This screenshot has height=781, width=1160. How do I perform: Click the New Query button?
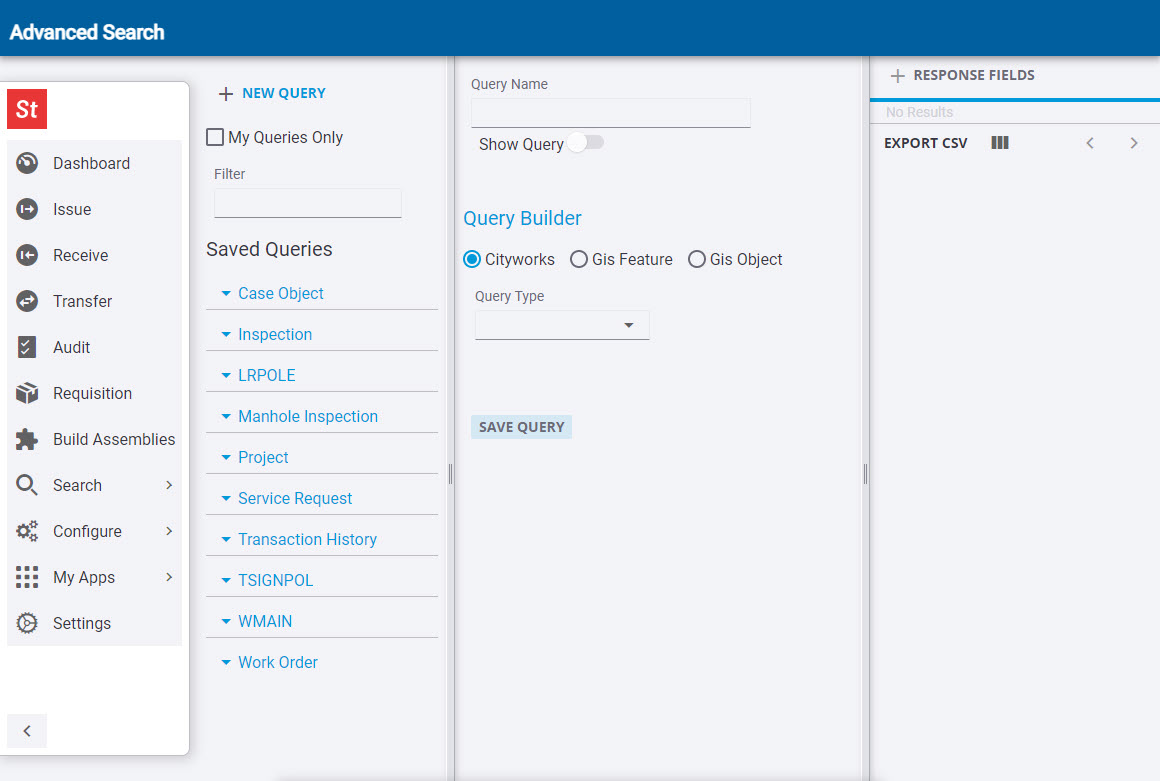273,94
